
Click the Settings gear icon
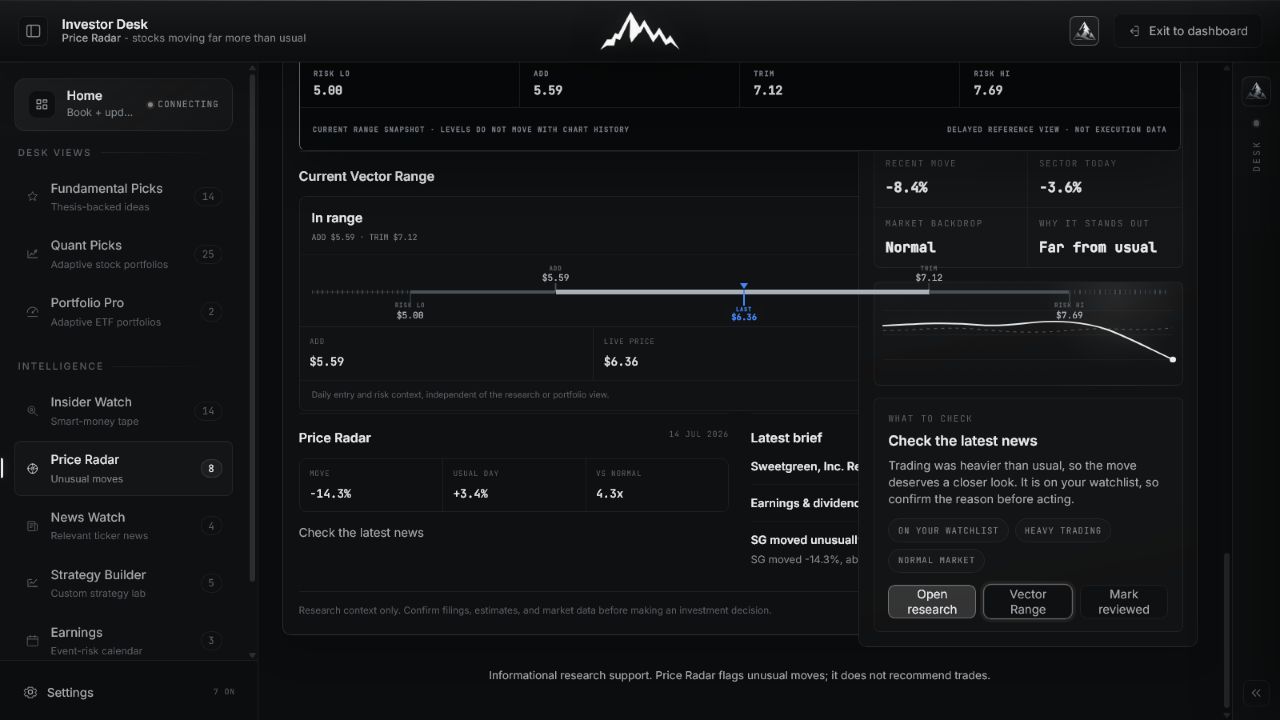point(31,692)
